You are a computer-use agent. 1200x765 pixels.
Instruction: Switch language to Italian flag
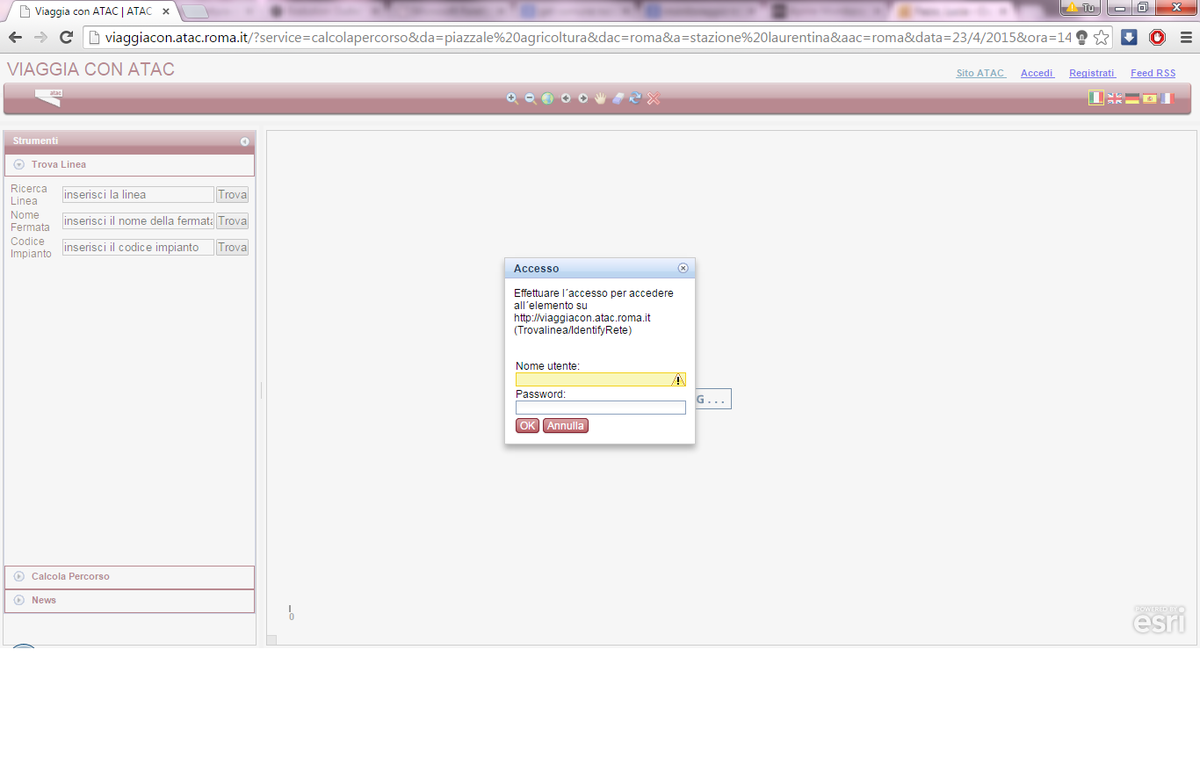1096,98
